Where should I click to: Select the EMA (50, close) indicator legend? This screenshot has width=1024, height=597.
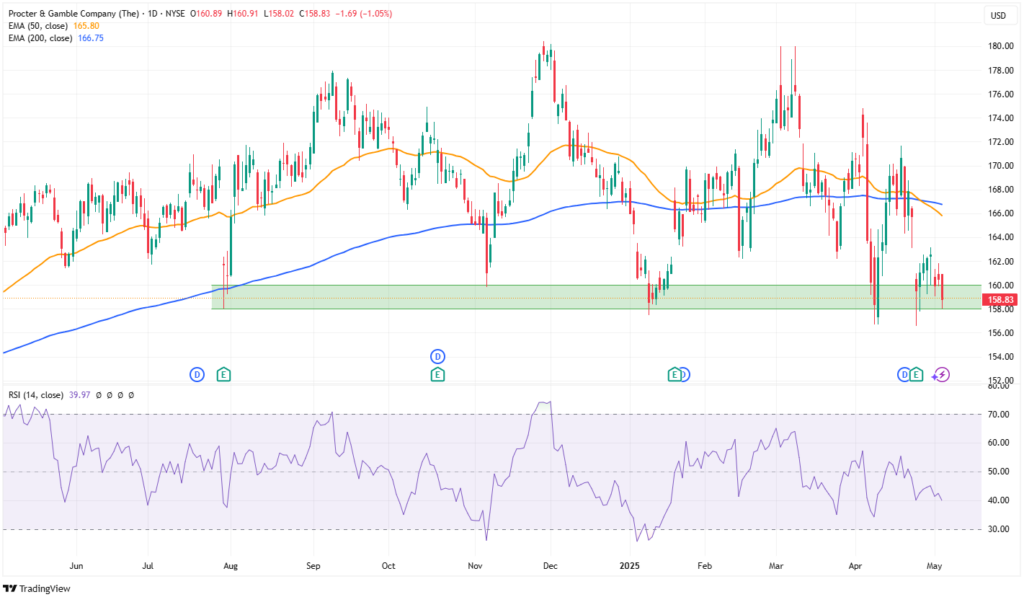click(38, 25)
